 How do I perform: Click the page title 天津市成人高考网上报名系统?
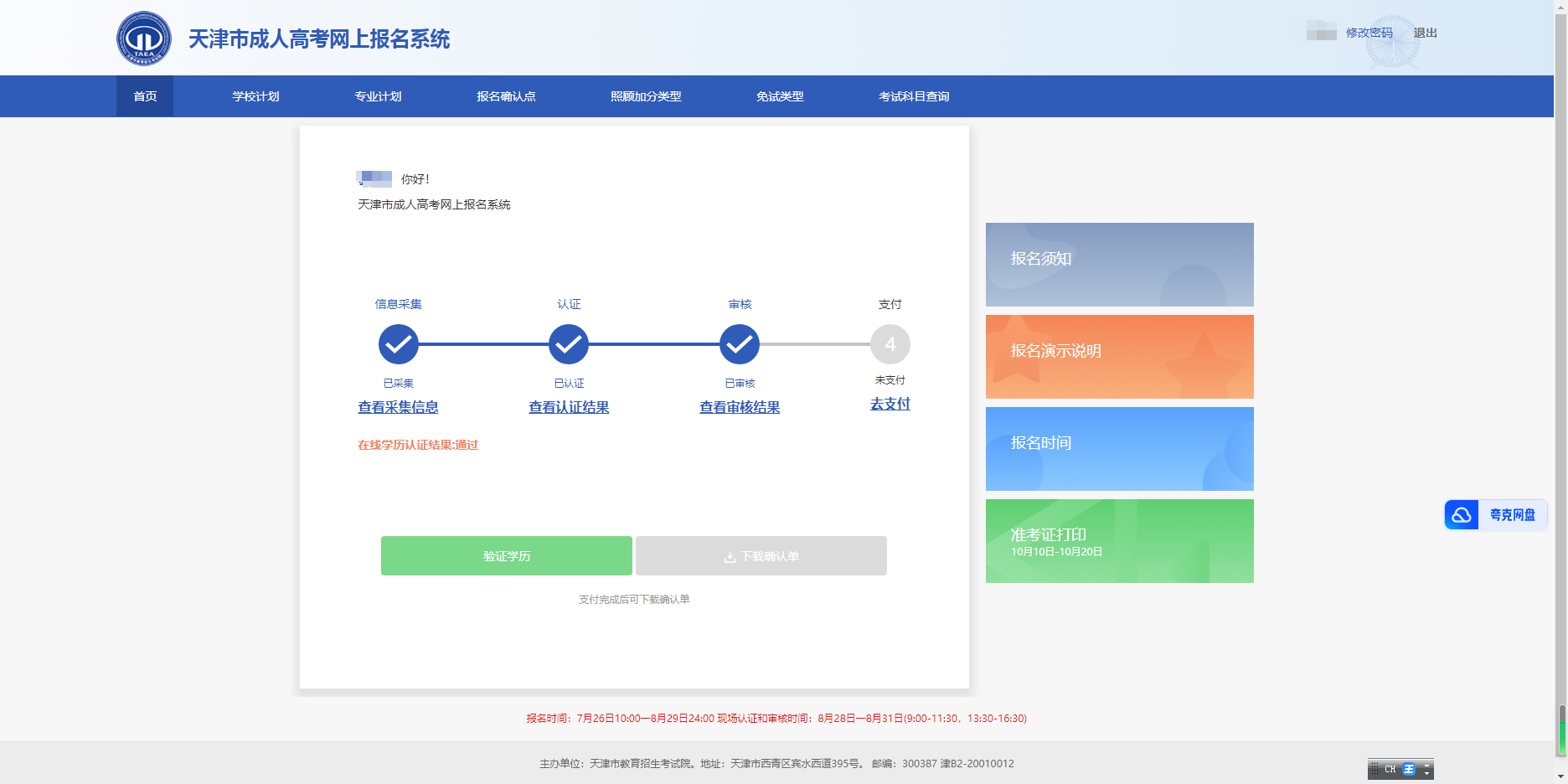(319, 39)
